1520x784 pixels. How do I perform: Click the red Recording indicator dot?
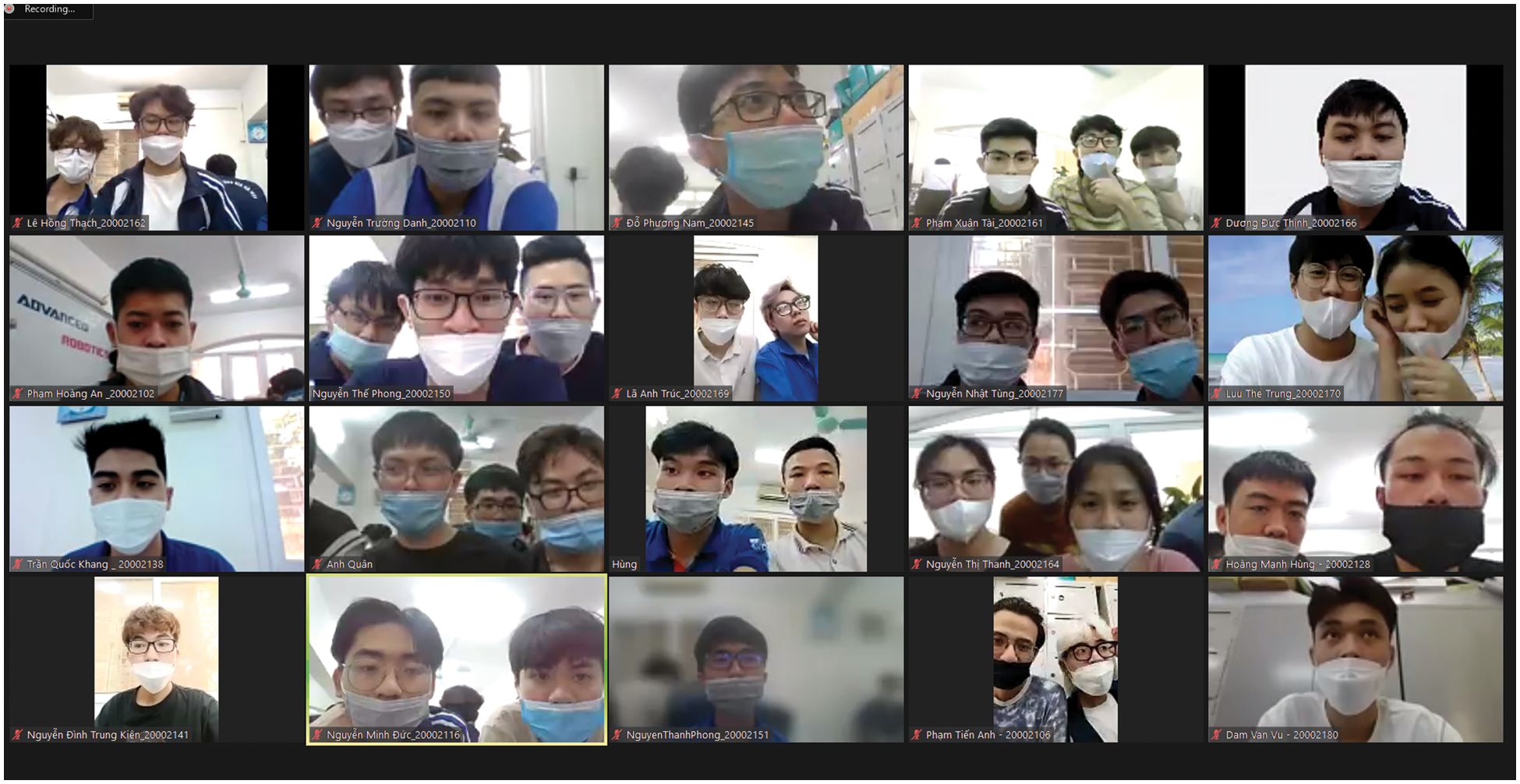click(x=10, y=9)
